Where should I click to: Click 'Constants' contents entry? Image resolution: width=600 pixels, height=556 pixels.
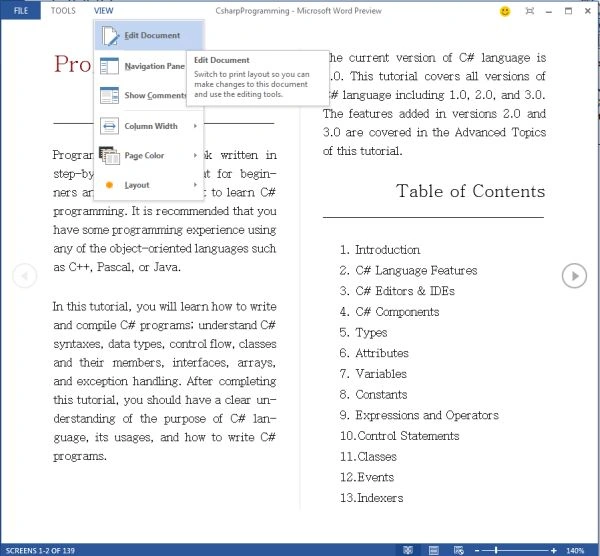click(x=381, y=395)
